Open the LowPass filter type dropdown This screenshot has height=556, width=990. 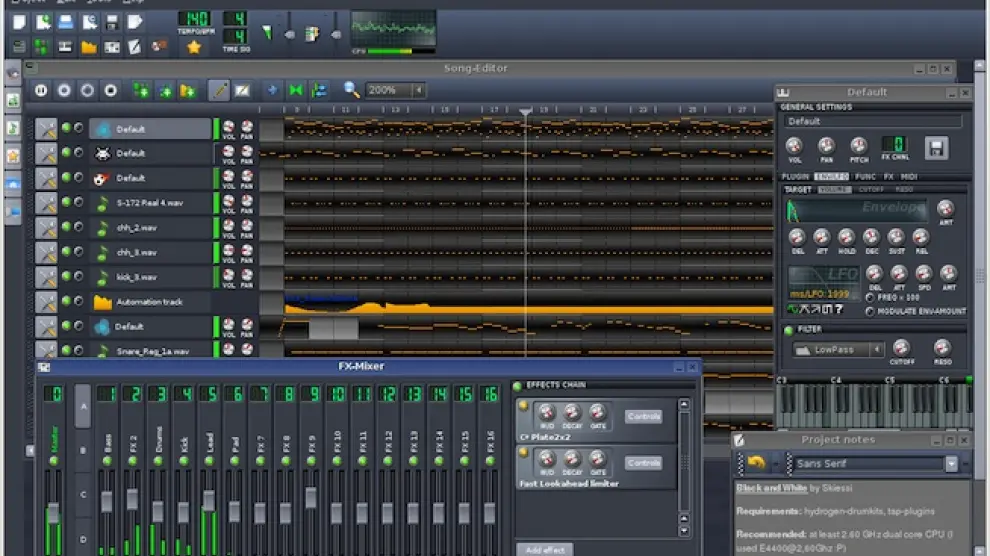pos(876,350)
